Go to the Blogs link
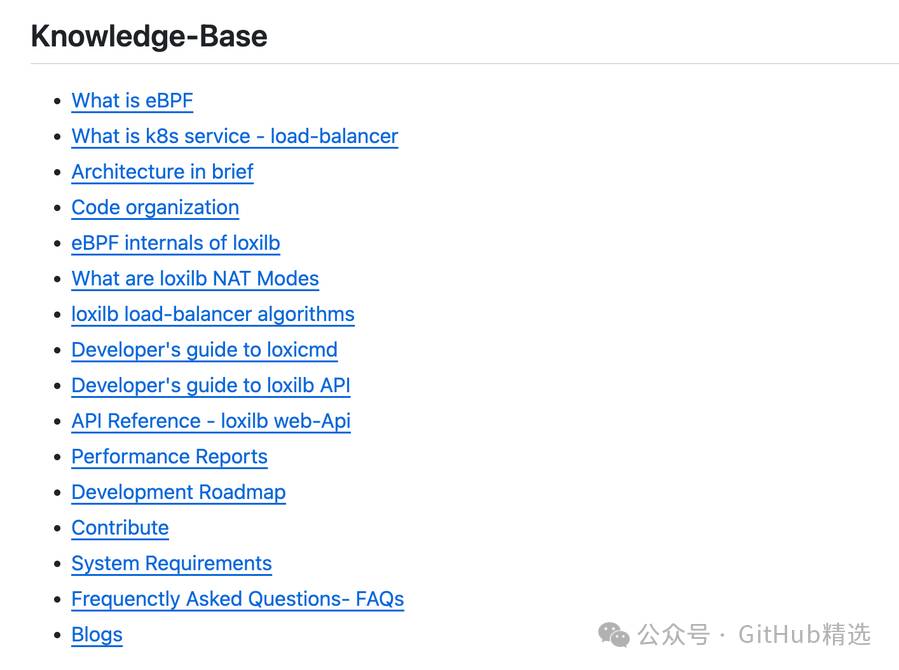This screenshot has height=670, width=899. point(97,634)
